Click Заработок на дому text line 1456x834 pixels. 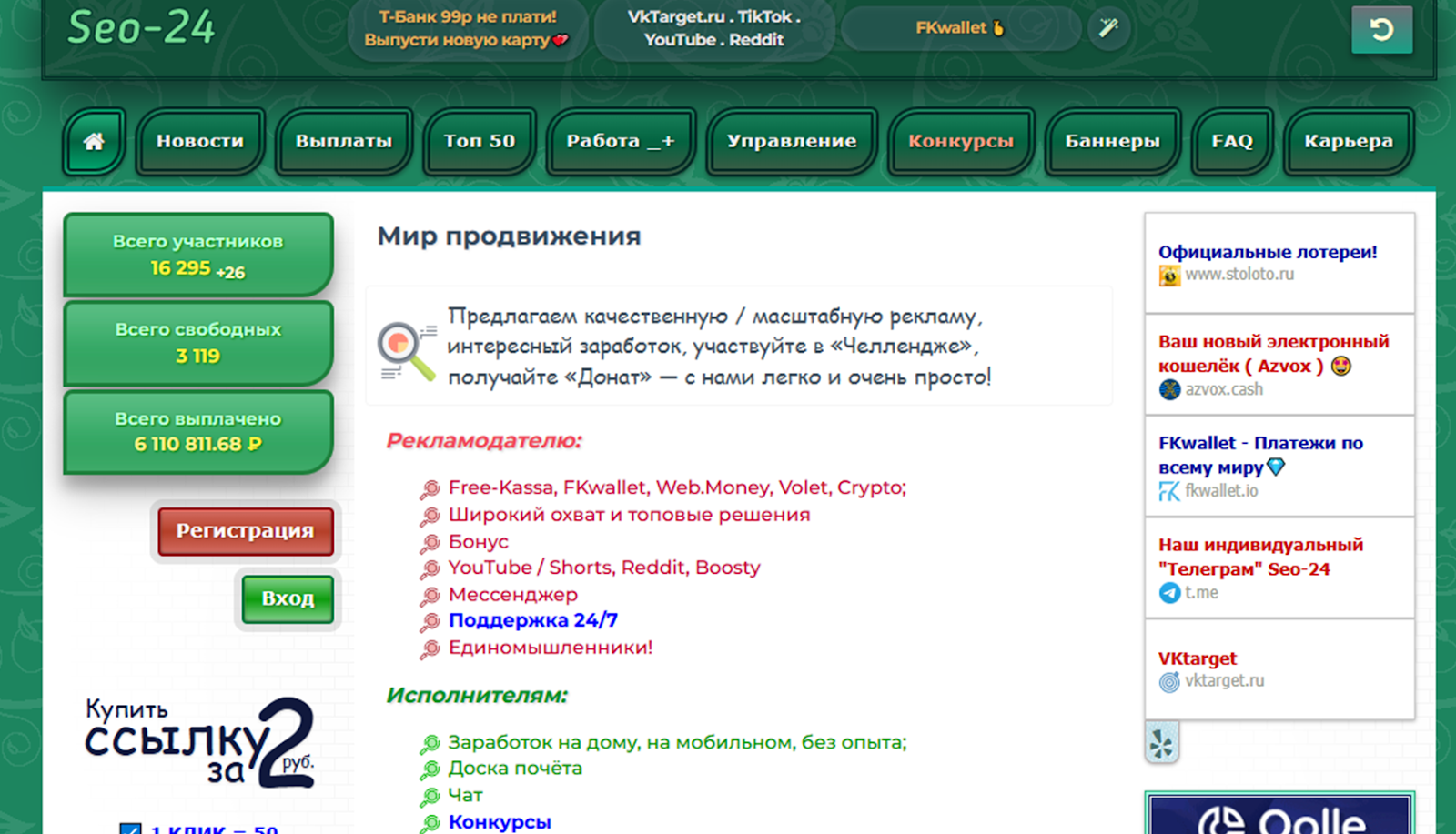677,742
